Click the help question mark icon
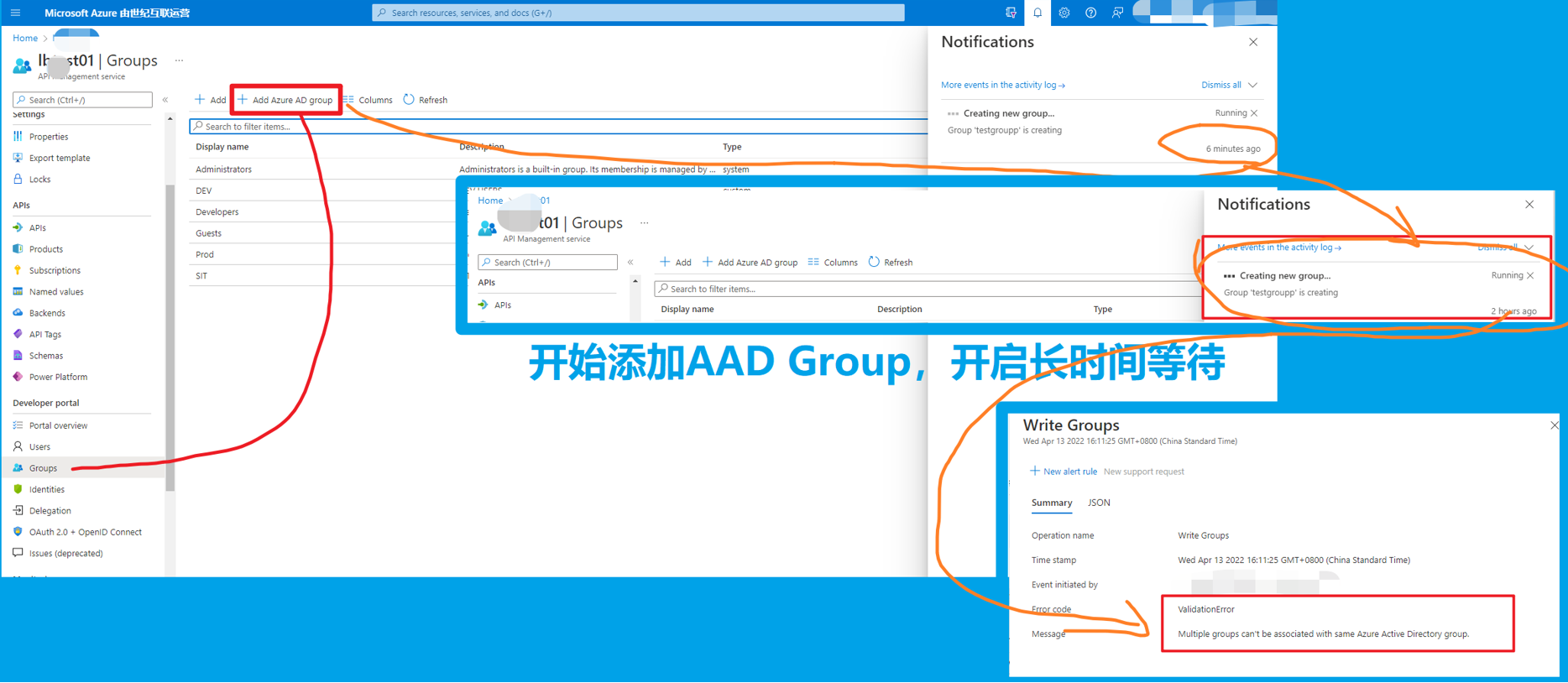Screen dimensions: 1568x683 point(1090,13)
